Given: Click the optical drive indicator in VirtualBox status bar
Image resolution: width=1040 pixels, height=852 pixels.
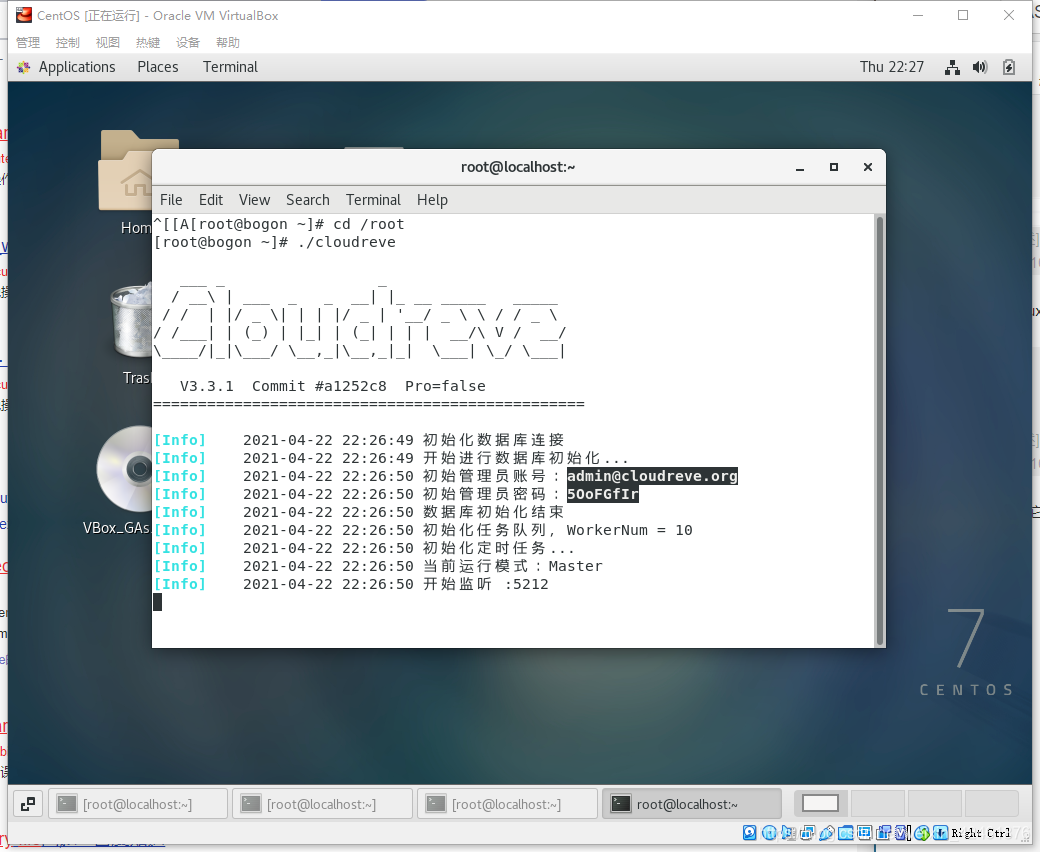Looking at the screenshot, I should 769,833.
